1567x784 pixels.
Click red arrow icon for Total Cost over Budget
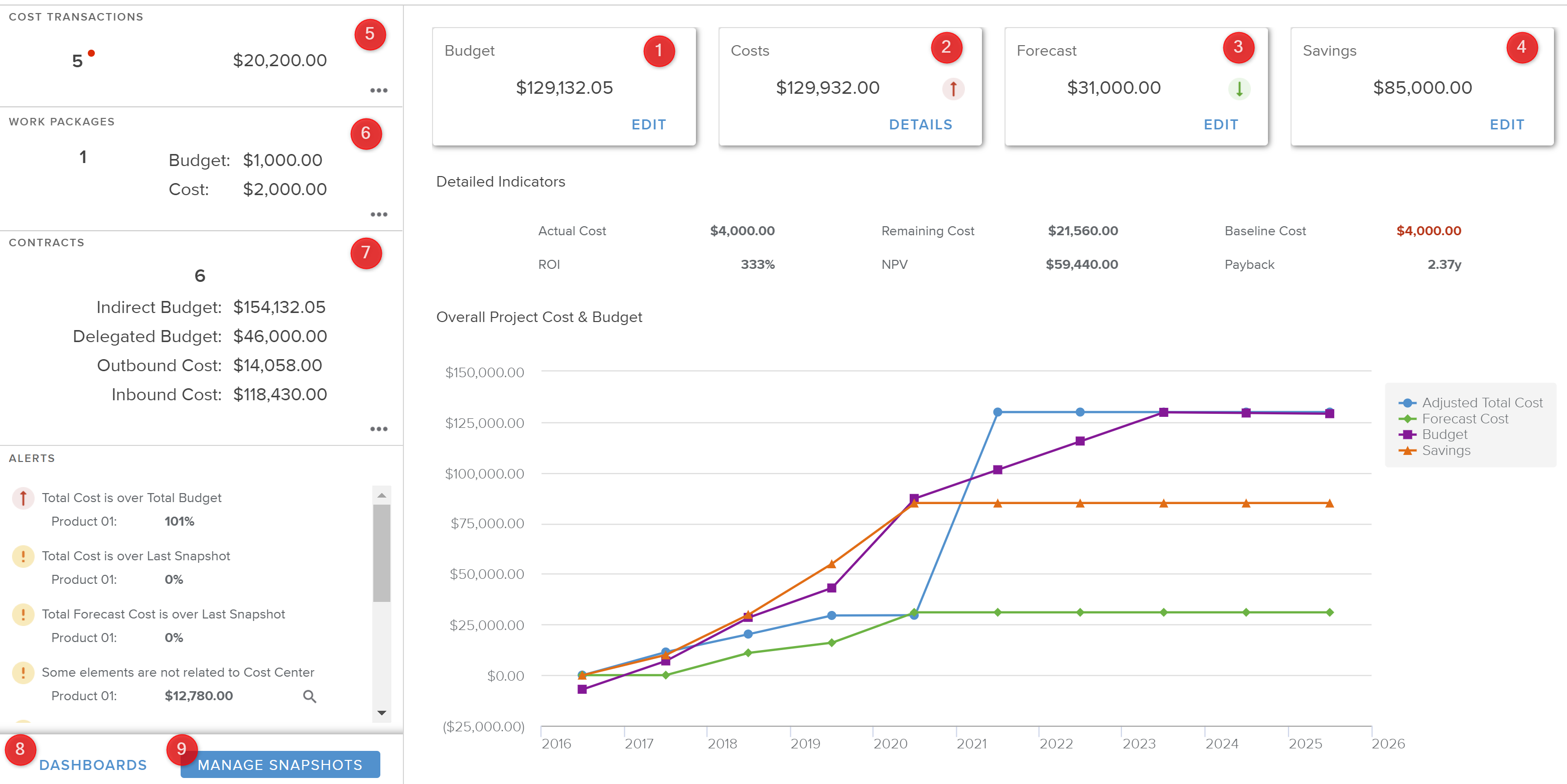tap(23, 498)
